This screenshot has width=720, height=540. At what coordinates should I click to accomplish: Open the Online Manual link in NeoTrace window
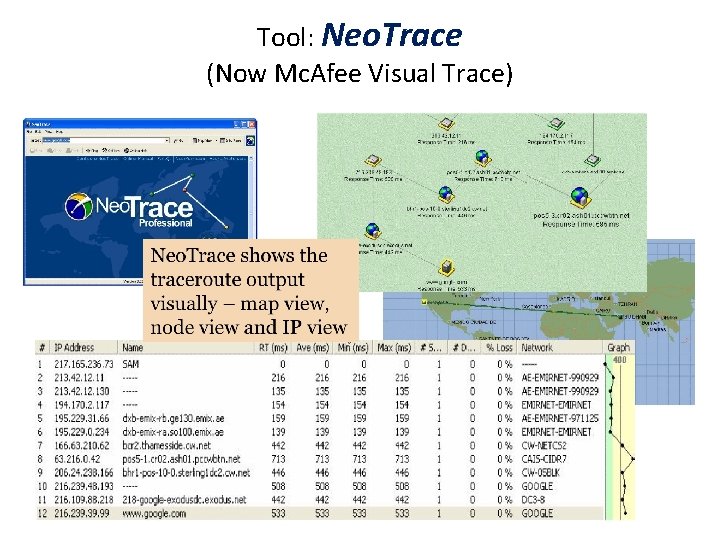(139, 159)
